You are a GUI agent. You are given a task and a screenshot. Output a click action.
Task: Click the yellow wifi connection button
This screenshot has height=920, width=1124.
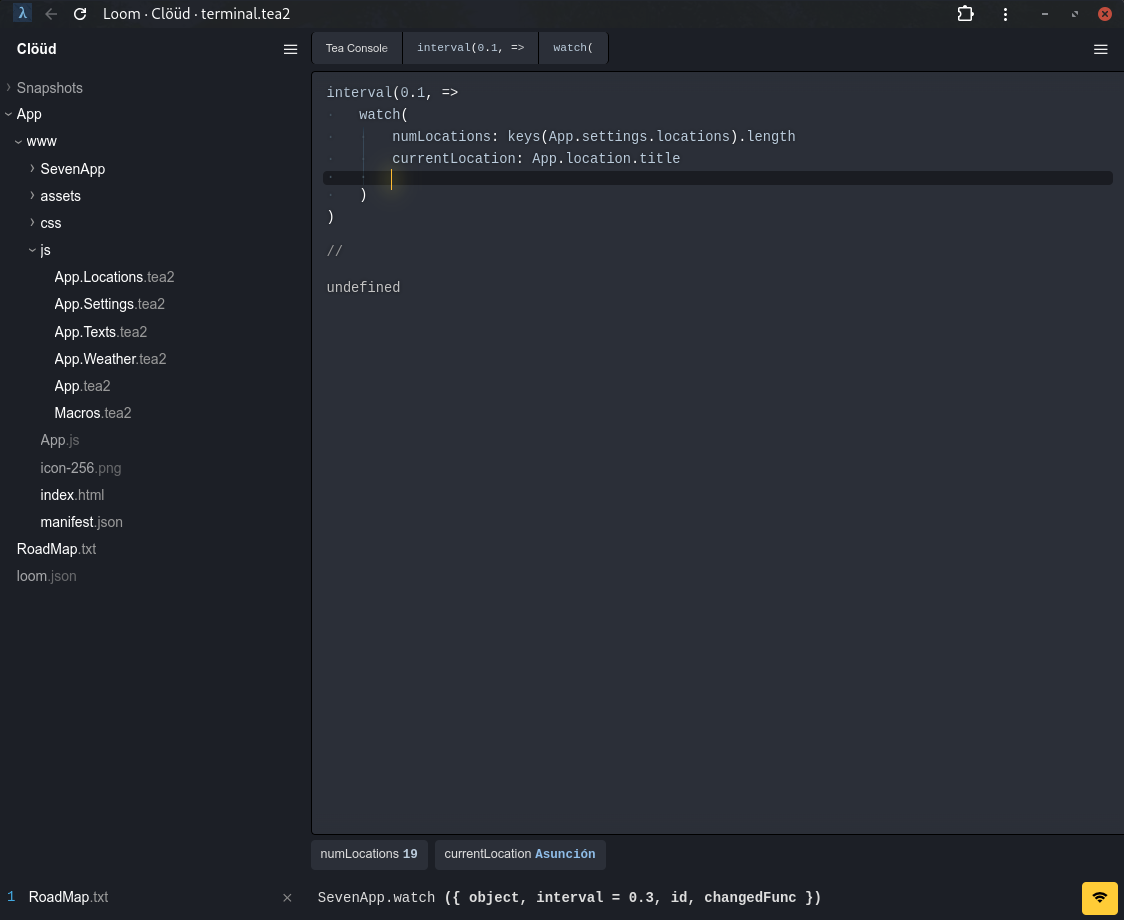pos(1100,898)
